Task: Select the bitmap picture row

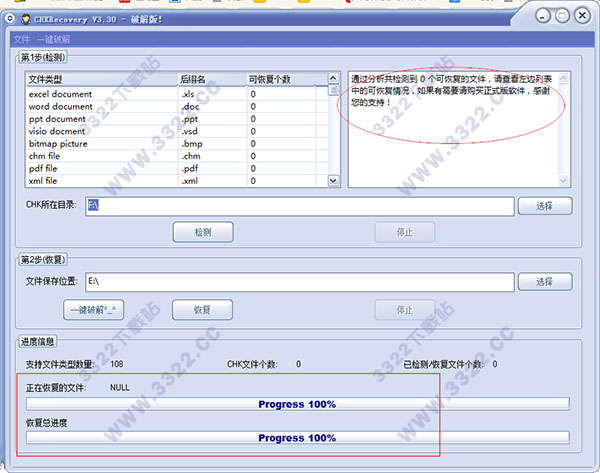Action: click(x=177, y=144)
